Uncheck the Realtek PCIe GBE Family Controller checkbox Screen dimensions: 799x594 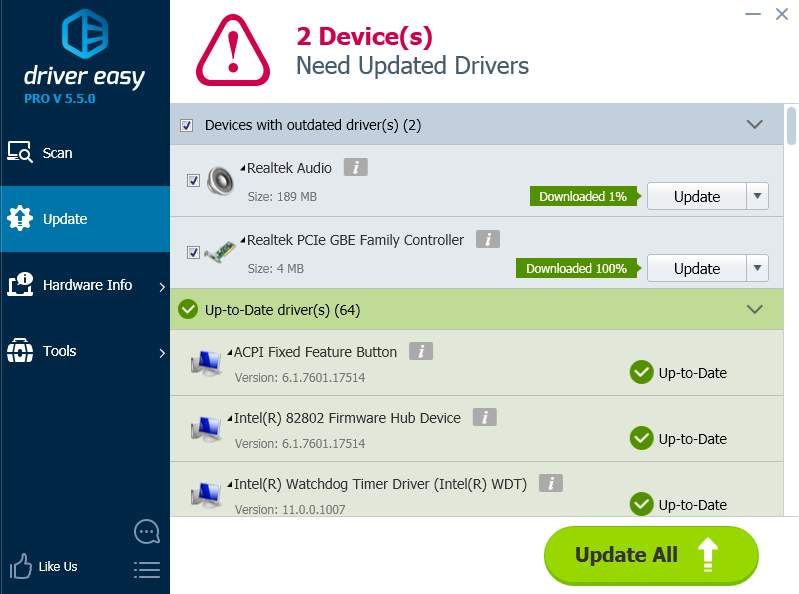click(x=193, y=252)
